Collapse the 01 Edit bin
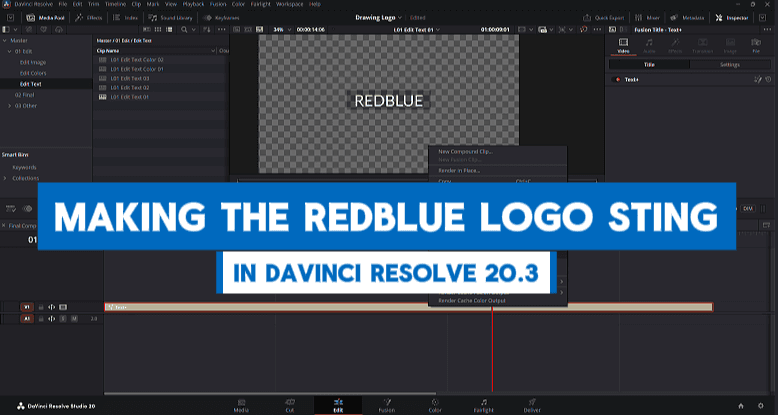This screenshot has width=778, height=415. coord(9,52)
